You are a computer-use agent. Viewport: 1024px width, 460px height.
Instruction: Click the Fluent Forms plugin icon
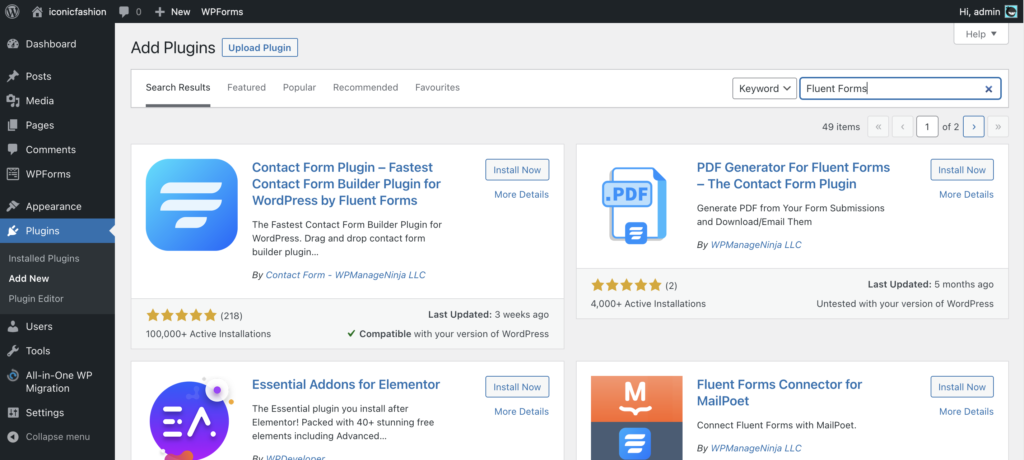pyautogui.click(x=191, y=205)
